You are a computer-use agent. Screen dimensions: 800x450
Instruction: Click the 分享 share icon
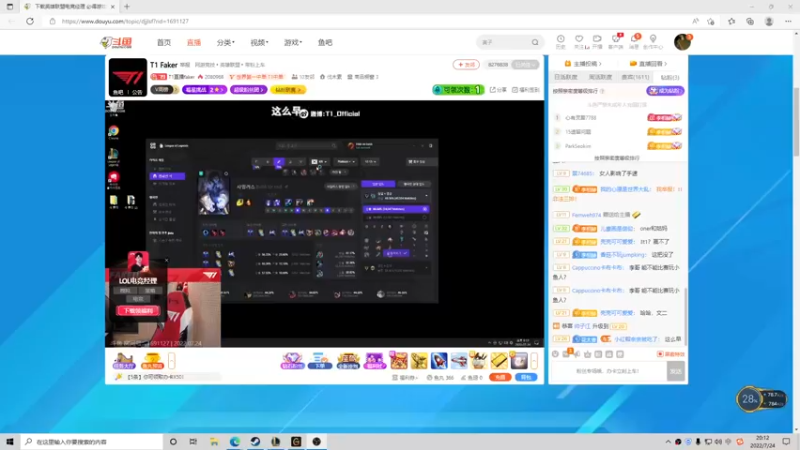[498, 90]
